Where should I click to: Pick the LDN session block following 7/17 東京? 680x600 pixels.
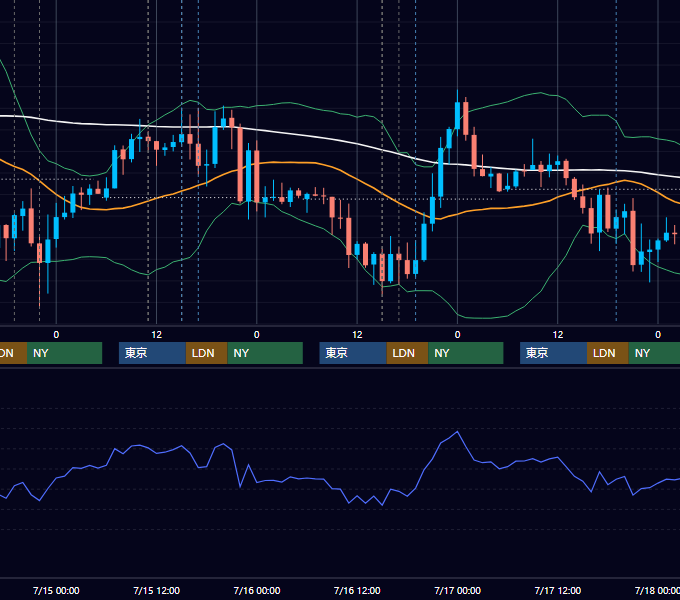pyautogui.click(x=608, y=353)
